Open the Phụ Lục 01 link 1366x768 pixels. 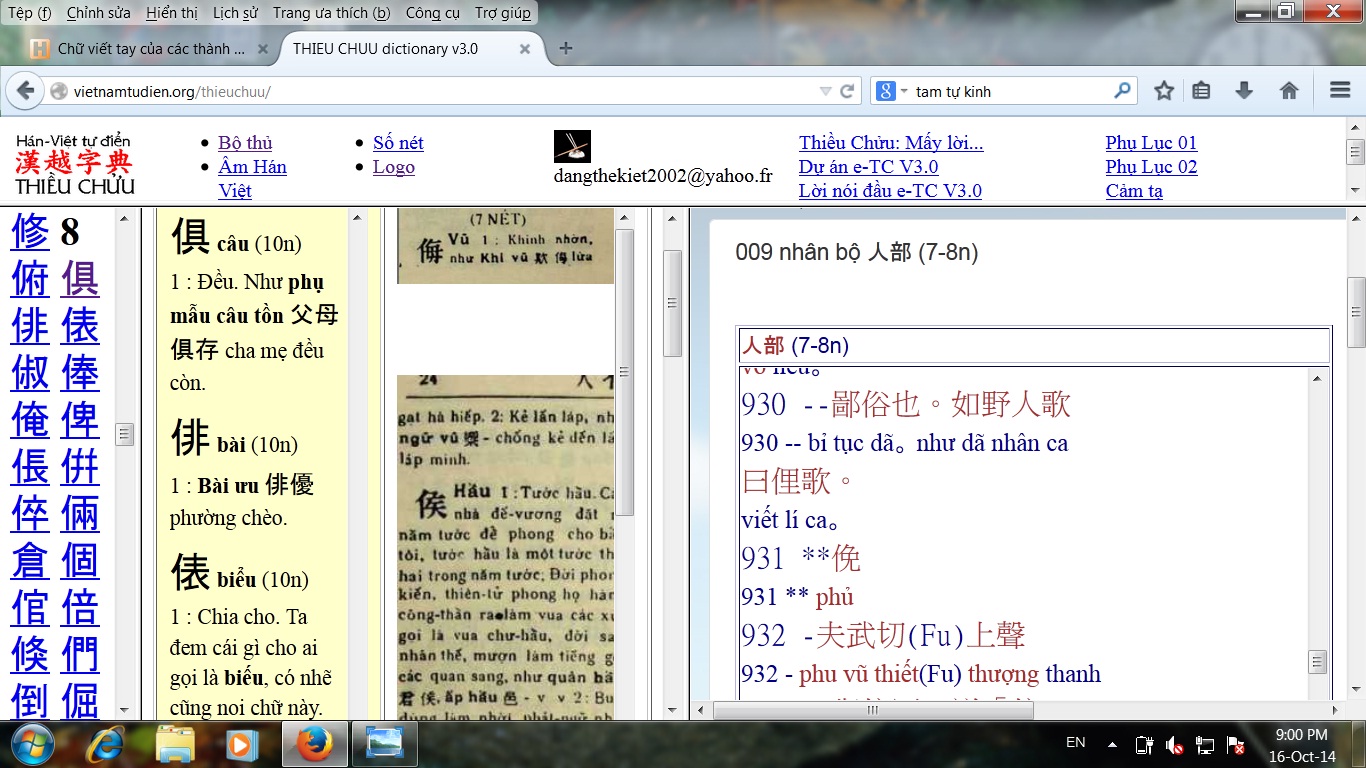coord(1151,143)
